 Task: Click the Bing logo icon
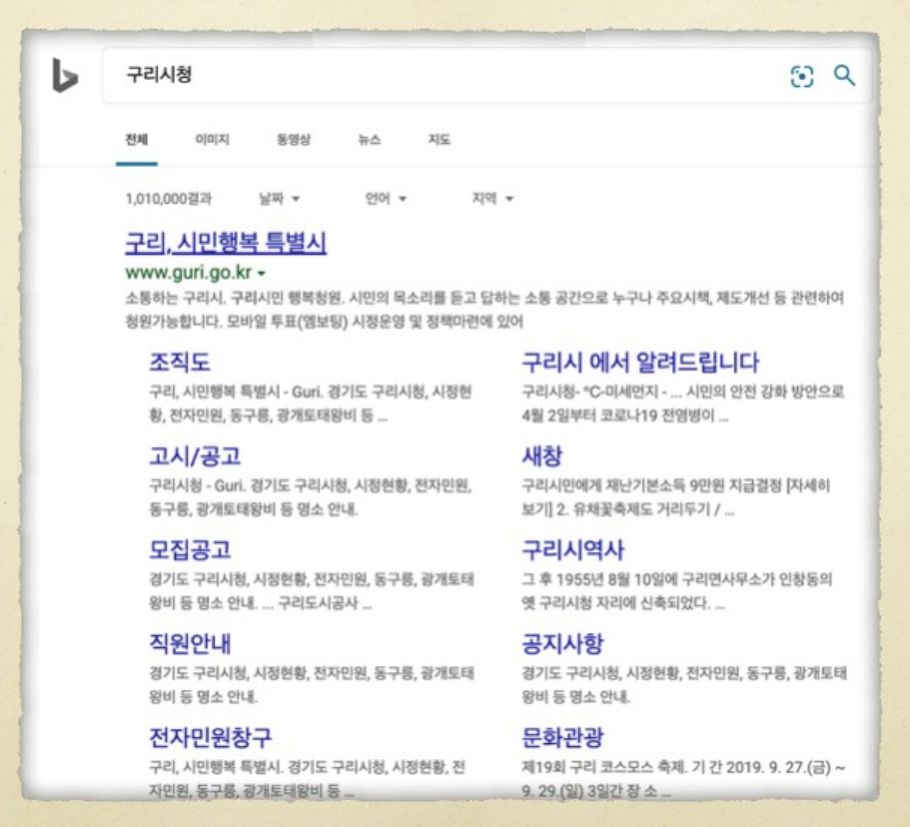65,75
